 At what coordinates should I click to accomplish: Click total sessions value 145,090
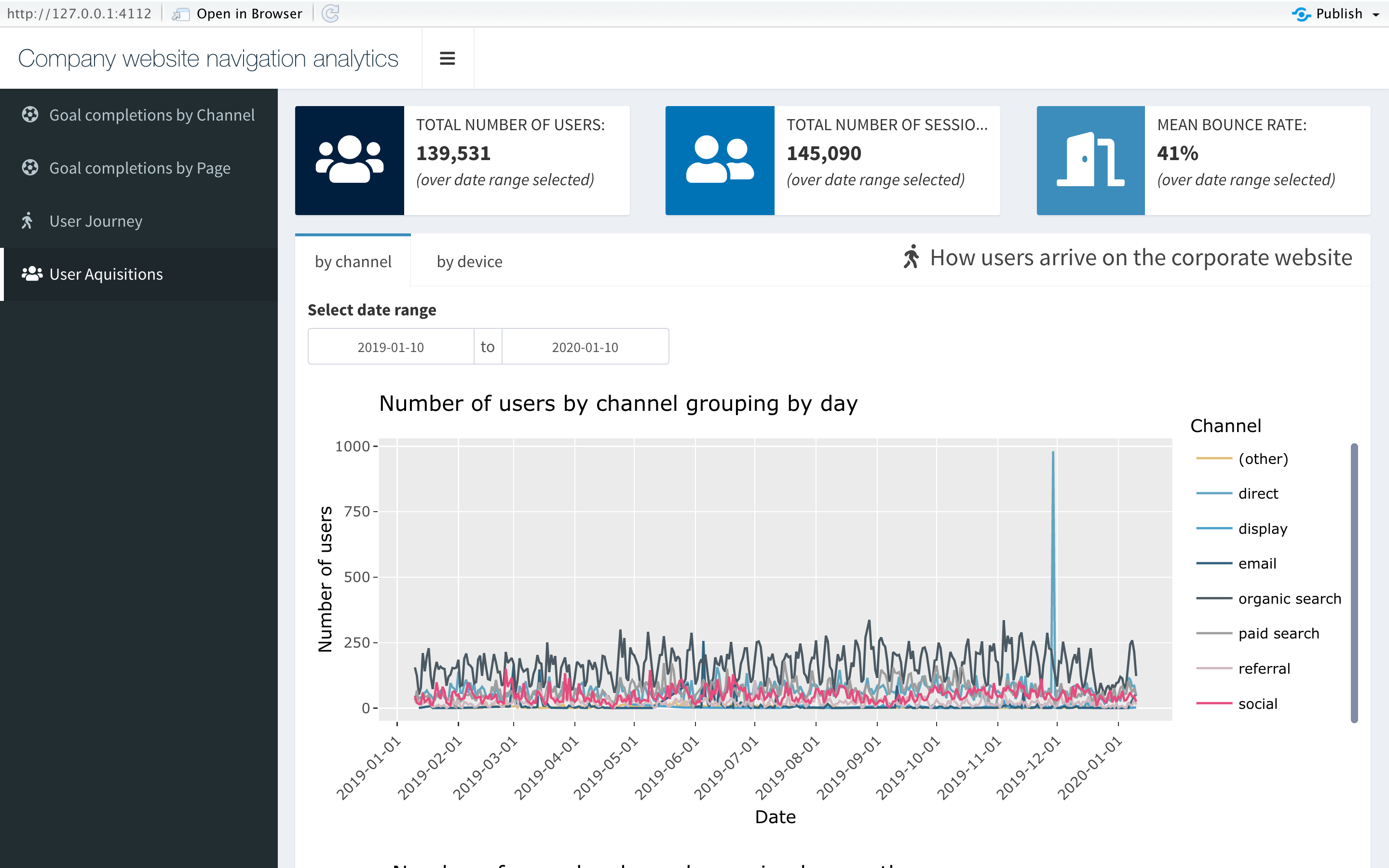(824, 153)
